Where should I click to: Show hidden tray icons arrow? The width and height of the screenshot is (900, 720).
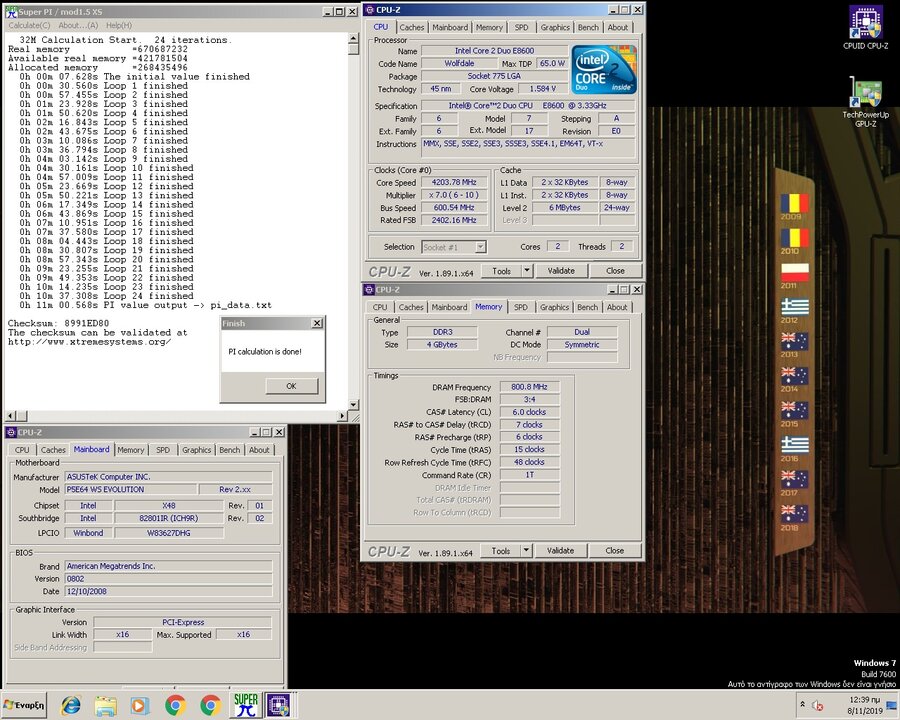[x=802, y=704]
